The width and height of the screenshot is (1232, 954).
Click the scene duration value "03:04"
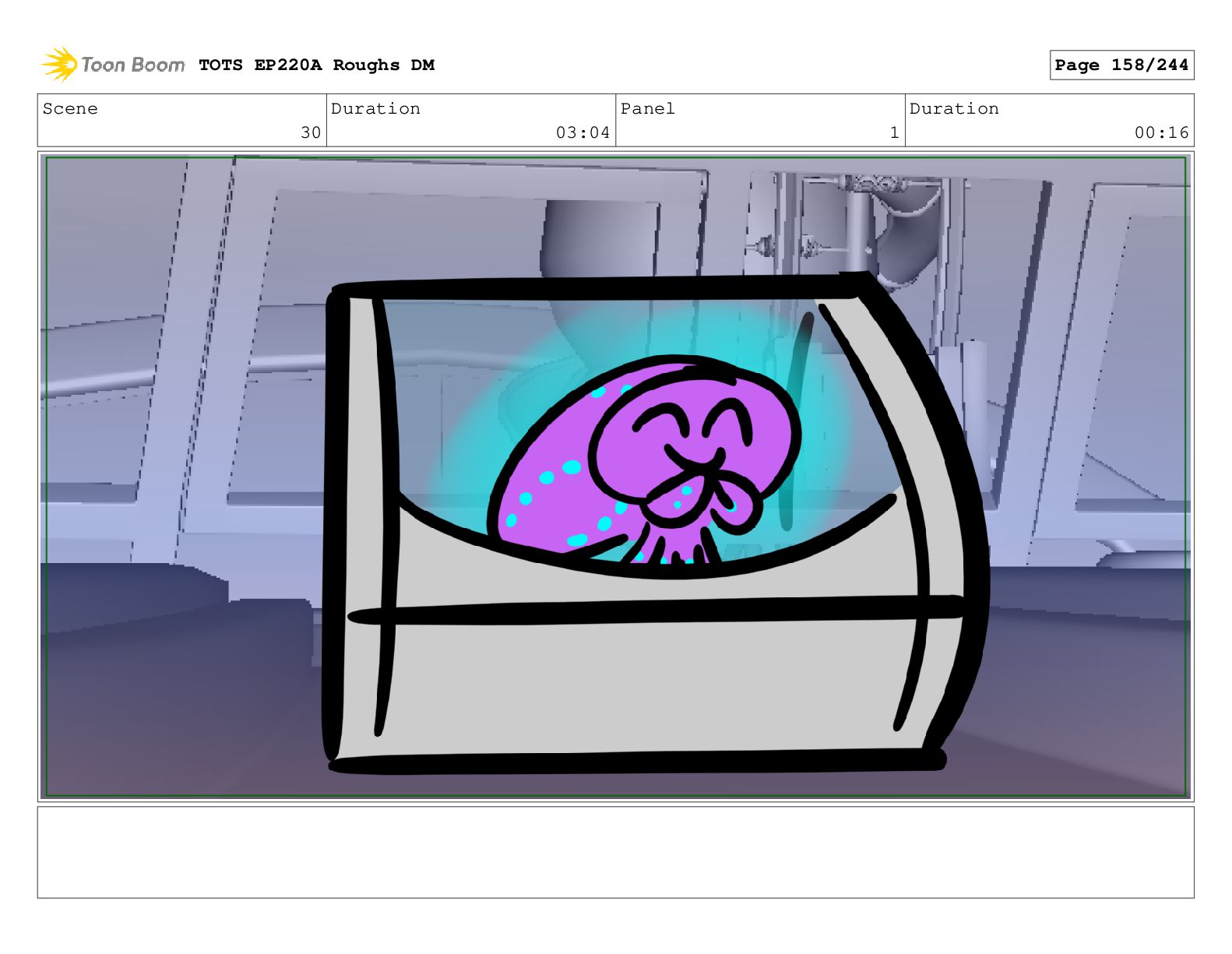(583, 133)
